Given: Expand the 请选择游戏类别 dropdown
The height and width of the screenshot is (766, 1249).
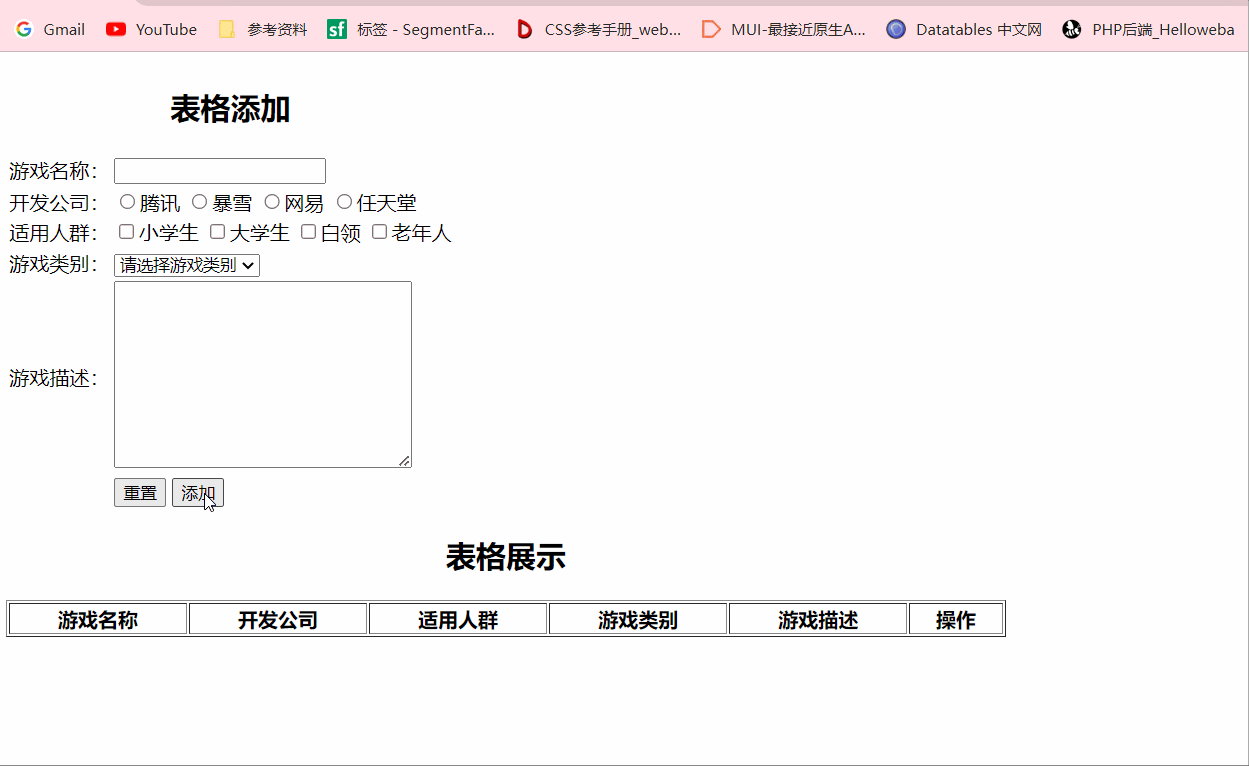Looking at the screenshot, I should 187,265.
